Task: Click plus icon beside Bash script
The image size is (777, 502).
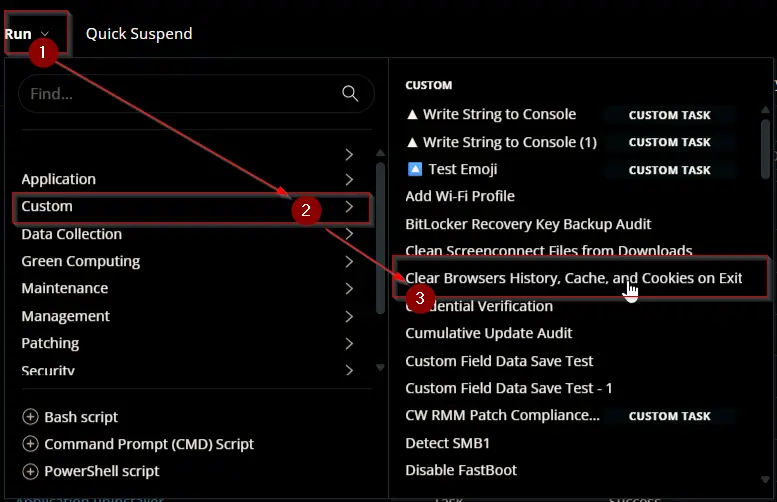Action: (30, 417)
